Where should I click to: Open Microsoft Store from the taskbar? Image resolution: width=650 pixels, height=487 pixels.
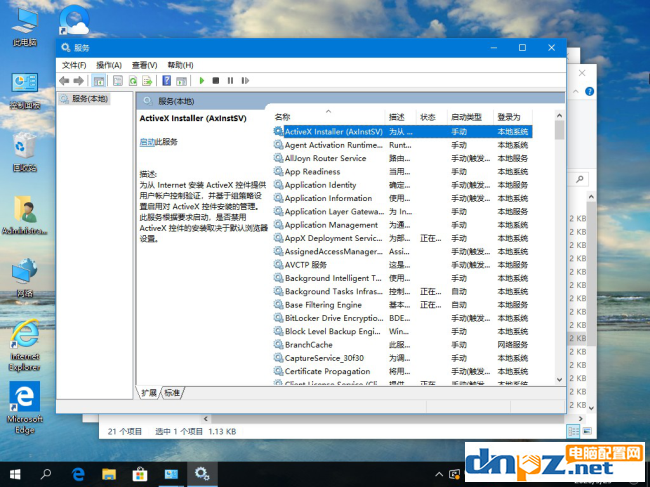[140, 474]
